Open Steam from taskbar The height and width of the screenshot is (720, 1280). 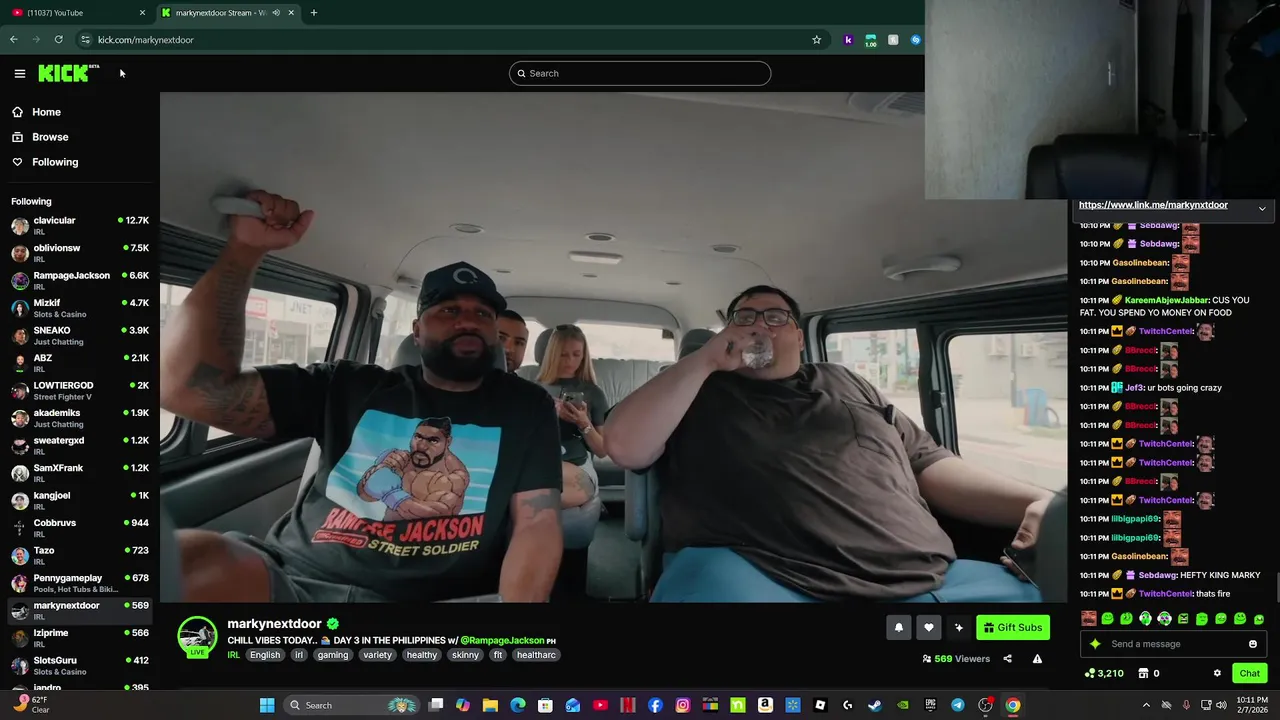click(875, 705)
